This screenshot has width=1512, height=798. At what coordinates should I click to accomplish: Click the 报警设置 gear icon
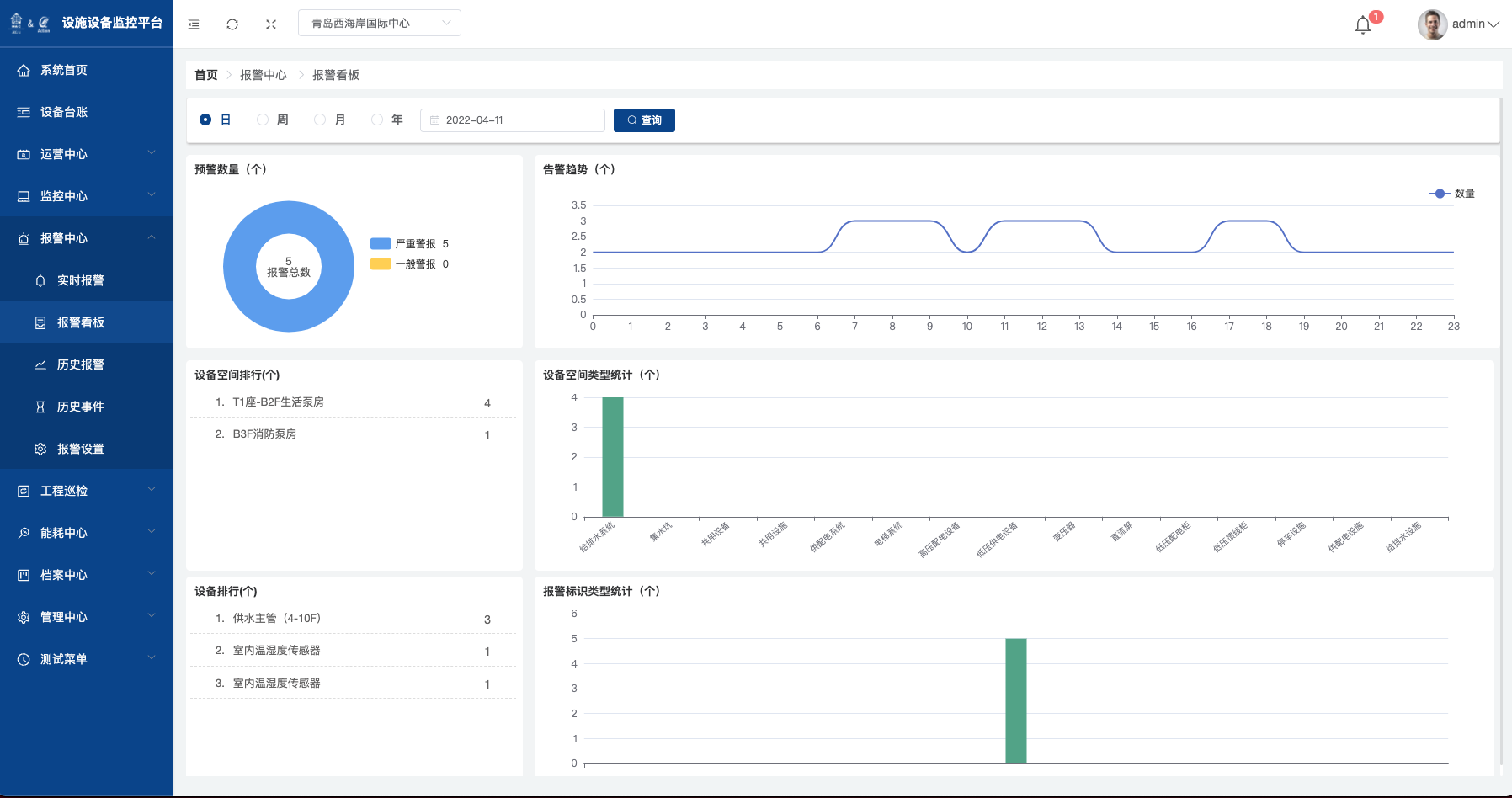[x=40, y=450]
